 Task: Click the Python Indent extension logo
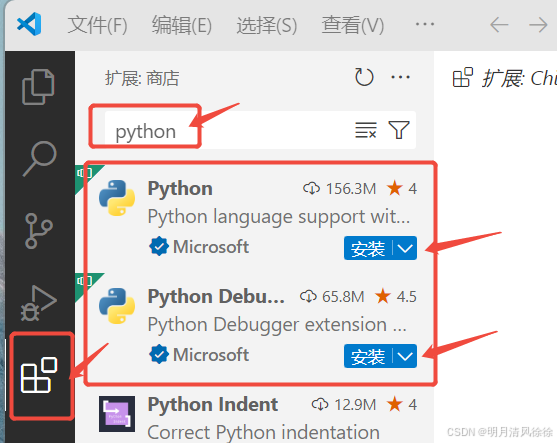point(117,414)
